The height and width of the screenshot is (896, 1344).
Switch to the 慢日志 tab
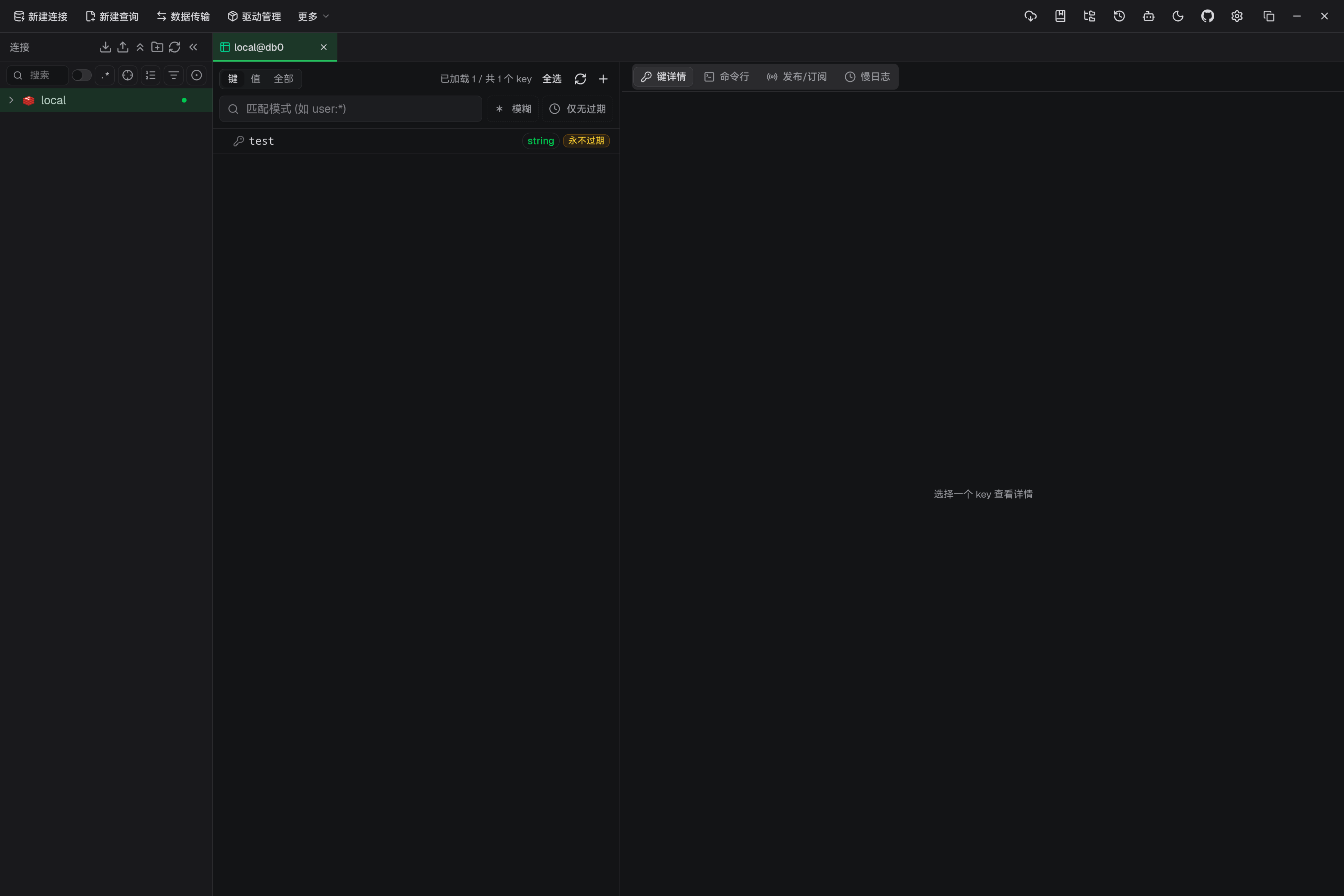867,77
